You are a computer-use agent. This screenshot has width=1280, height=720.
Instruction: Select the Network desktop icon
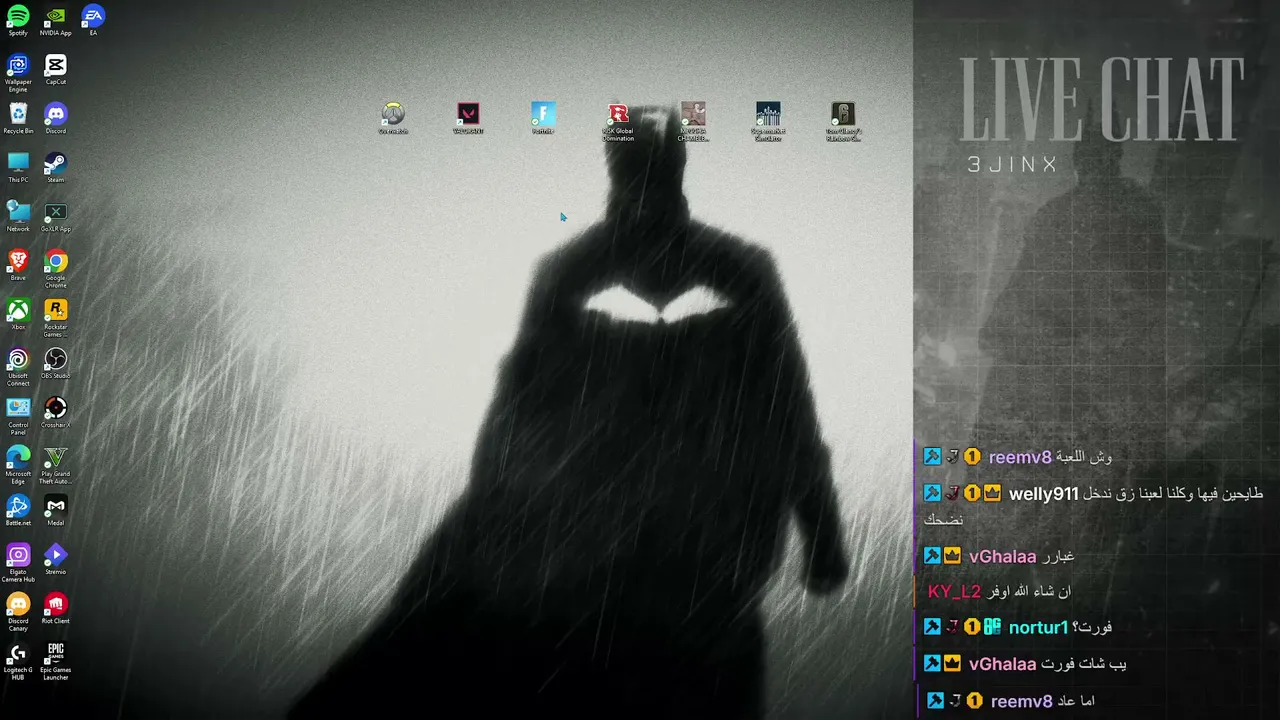(18, 217)
